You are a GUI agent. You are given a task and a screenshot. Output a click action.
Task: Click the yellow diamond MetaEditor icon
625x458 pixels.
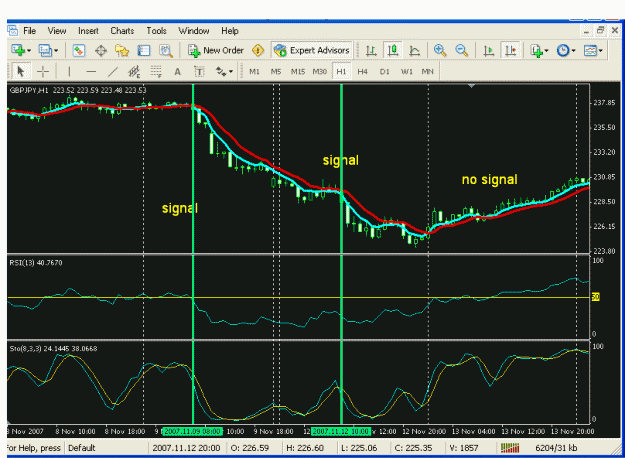coord(258,51)
